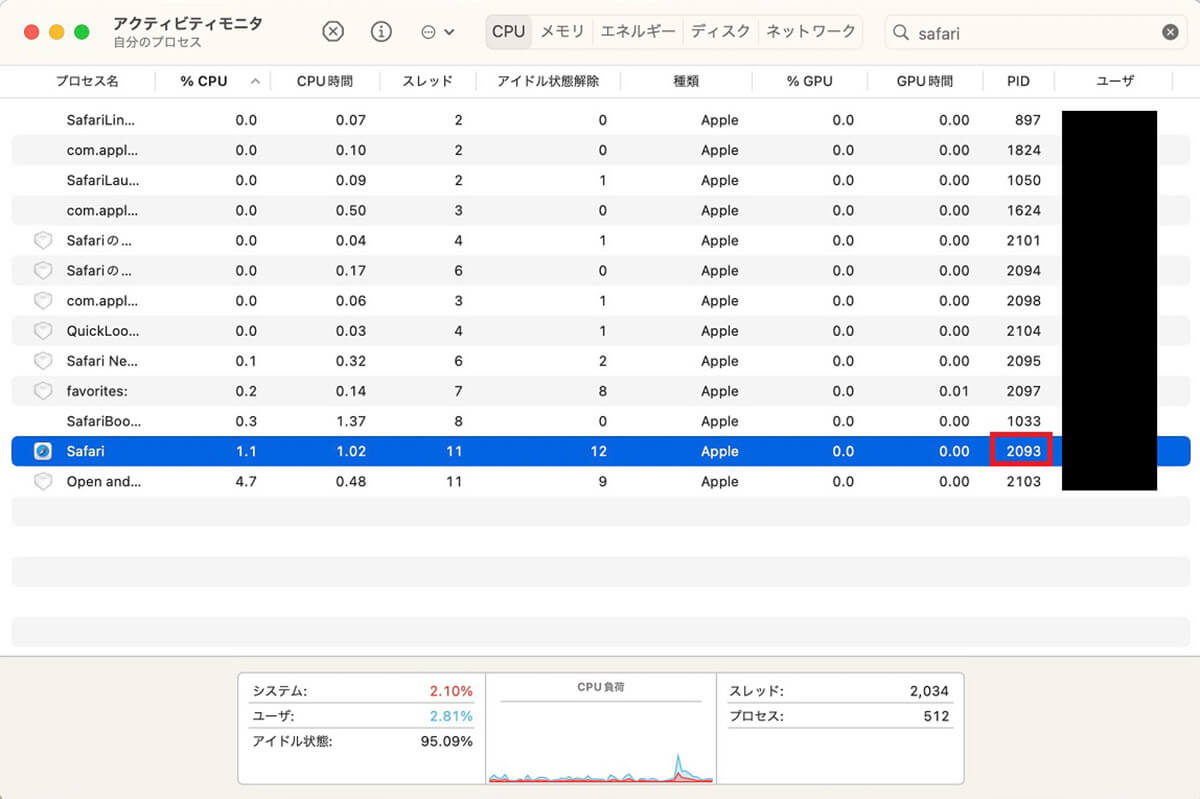The image size is (1200, 799).
Task: Select the favorites: process name
Action: point(97,391)
